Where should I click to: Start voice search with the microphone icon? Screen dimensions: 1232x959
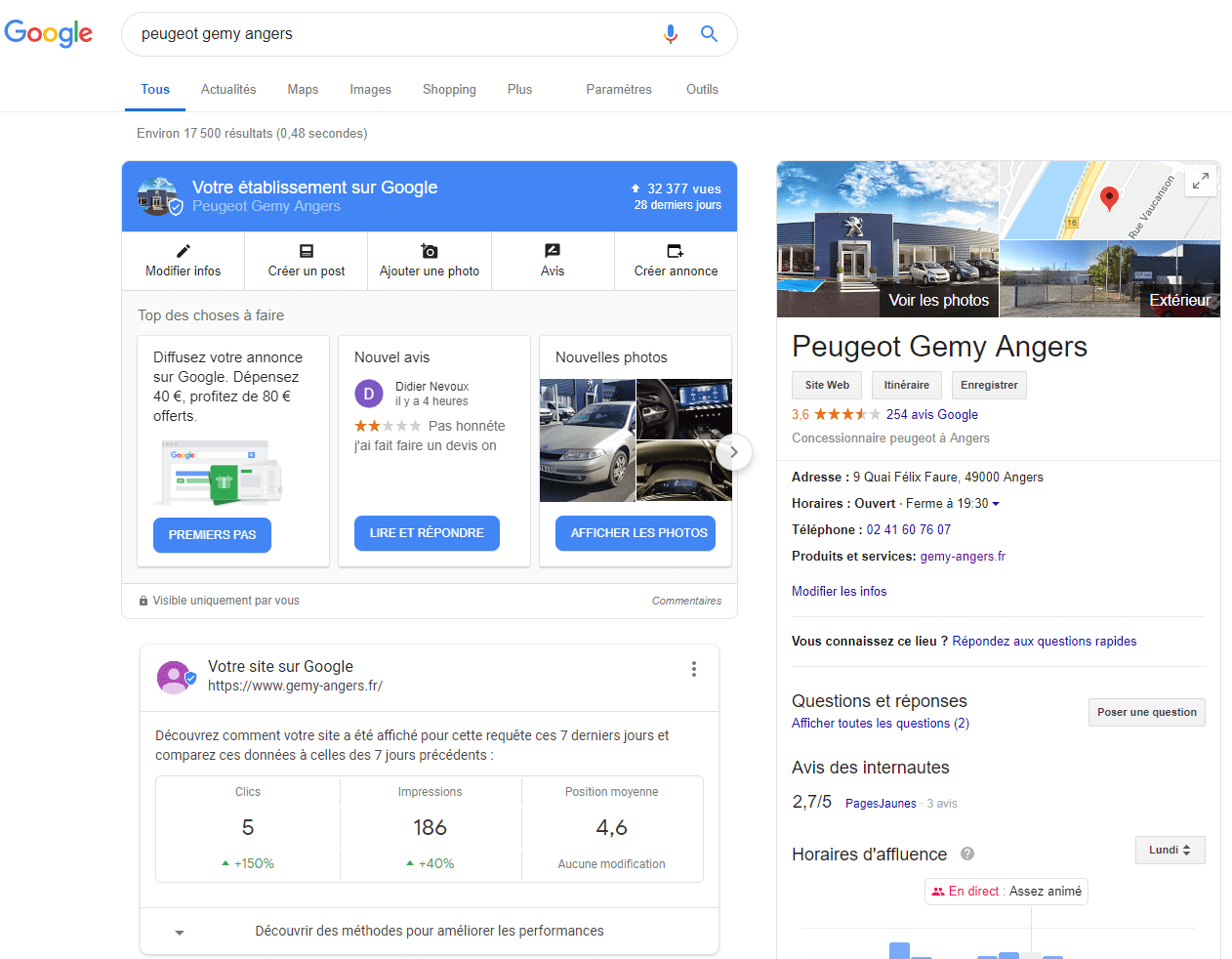[671, 34]
